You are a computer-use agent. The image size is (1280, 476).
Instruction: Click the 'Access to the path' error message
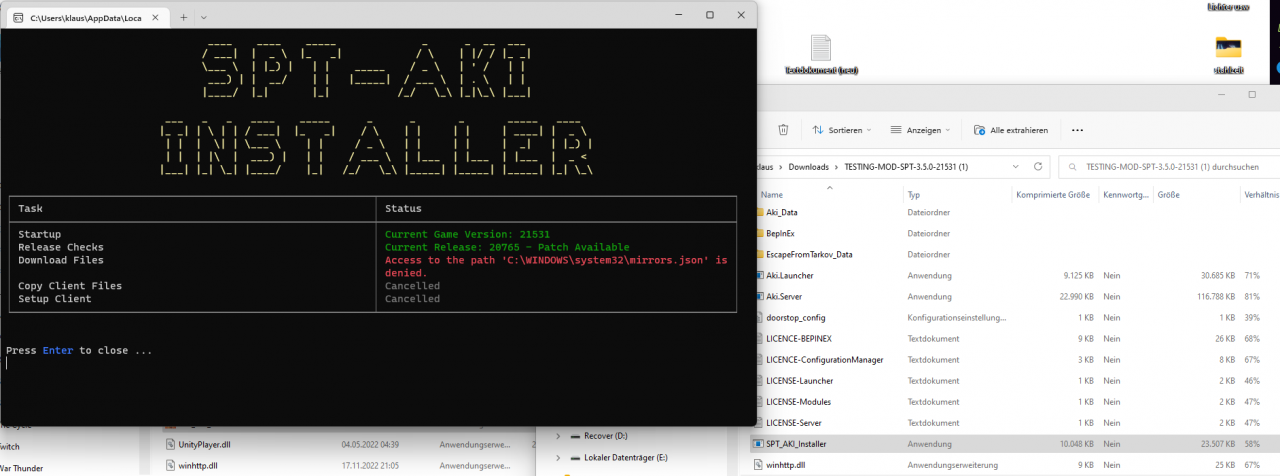pos(556,266)
